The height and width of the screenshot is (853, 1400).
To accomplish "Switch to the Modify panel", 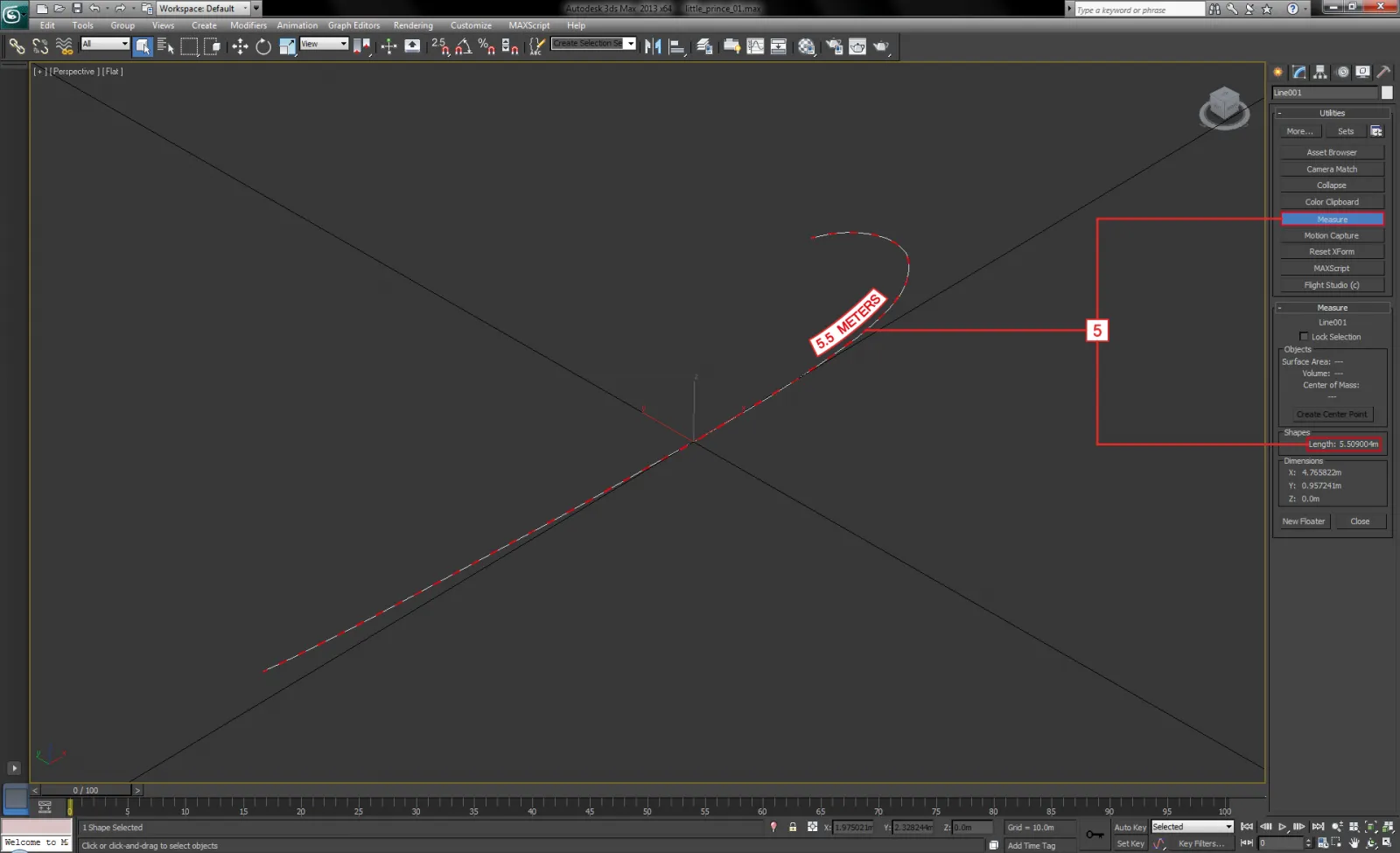I will (x=1298, y=72).
